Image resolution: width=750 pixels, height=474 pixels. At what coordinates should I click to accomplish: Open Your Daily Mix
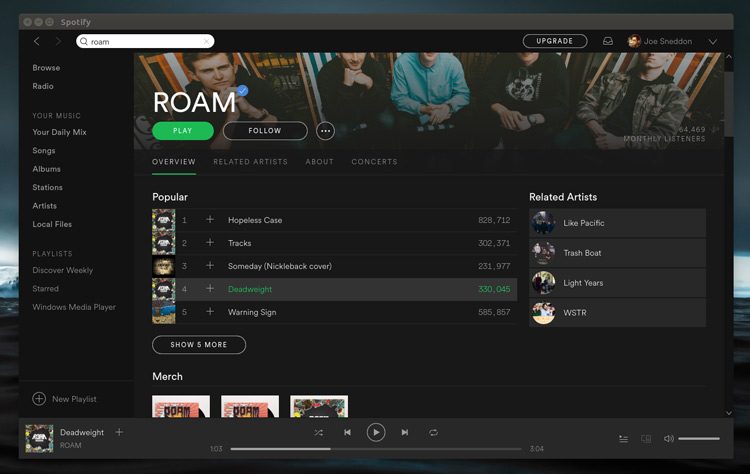tap(59, 132)
